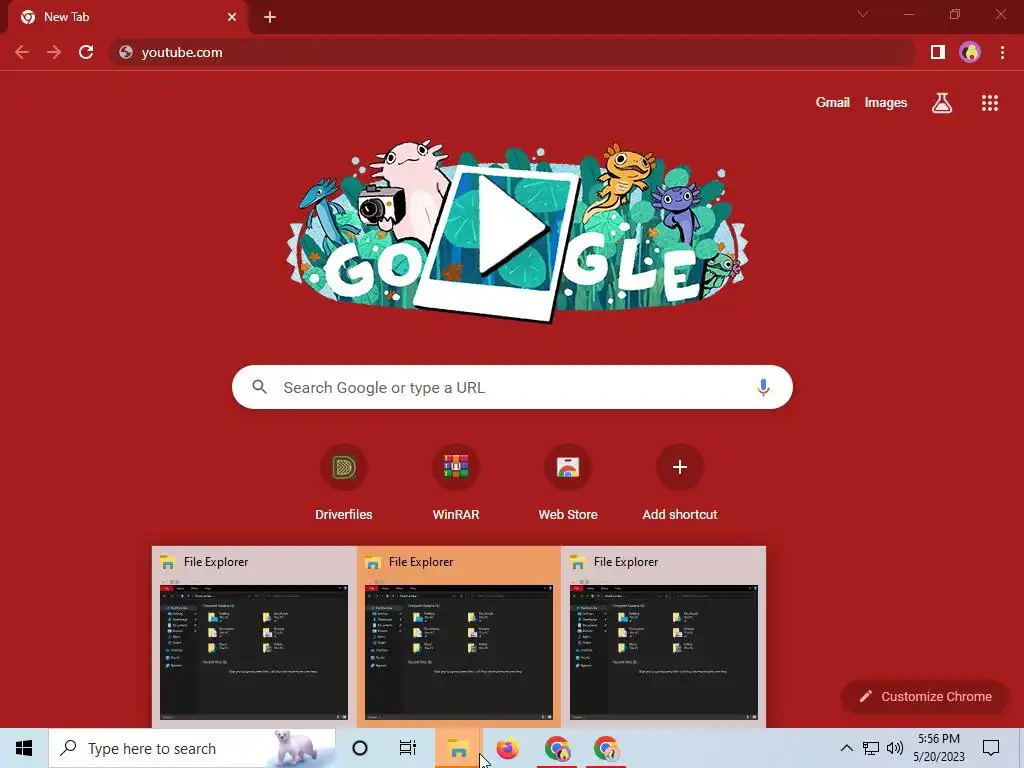Click the File Explorer taskbar icon
This screenshot has width=1024, height=768.
click(458, 748)
